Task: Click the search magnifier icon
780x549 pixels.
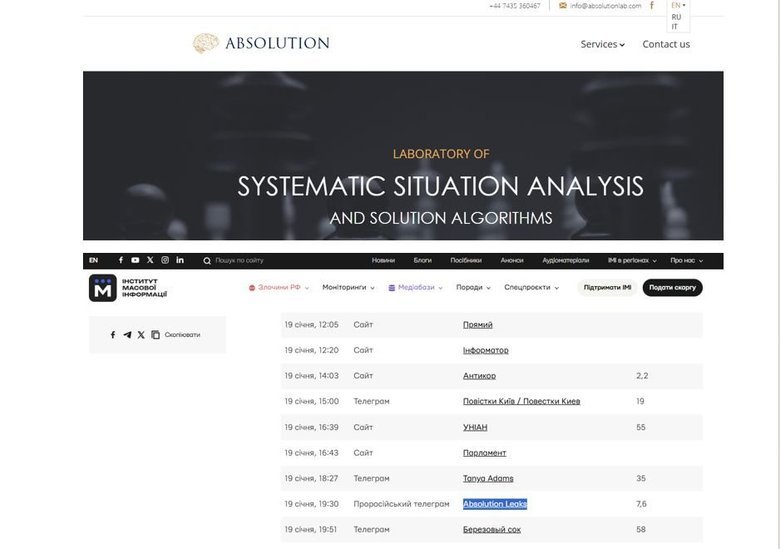Action: [x=207, y=261]
